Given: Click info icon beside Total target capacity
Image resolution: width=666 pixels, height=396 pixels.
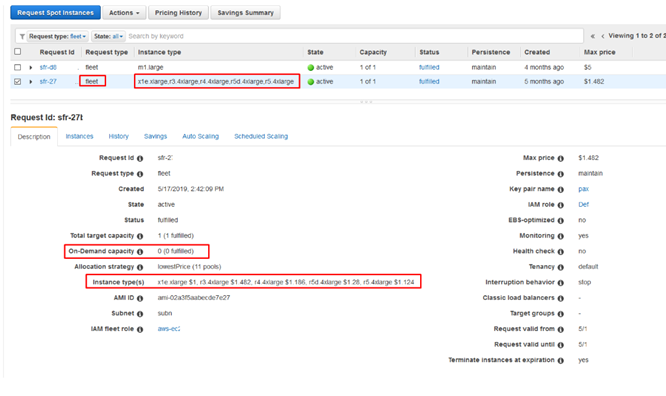Looking at the screenshot, I should coord(140,236).
